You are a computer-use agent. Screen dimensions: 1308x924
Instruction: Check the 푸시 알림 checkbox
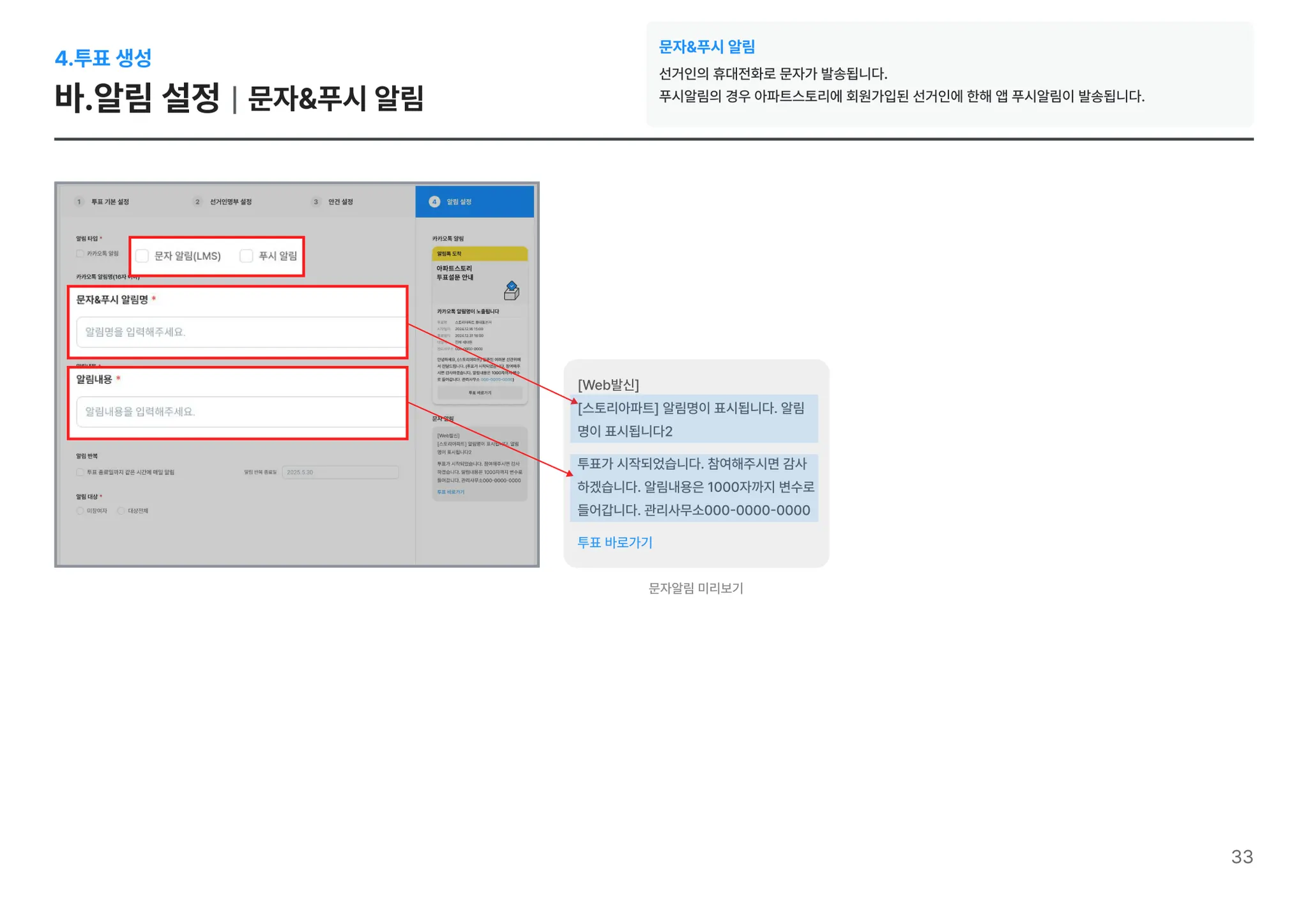pos(247,256)
